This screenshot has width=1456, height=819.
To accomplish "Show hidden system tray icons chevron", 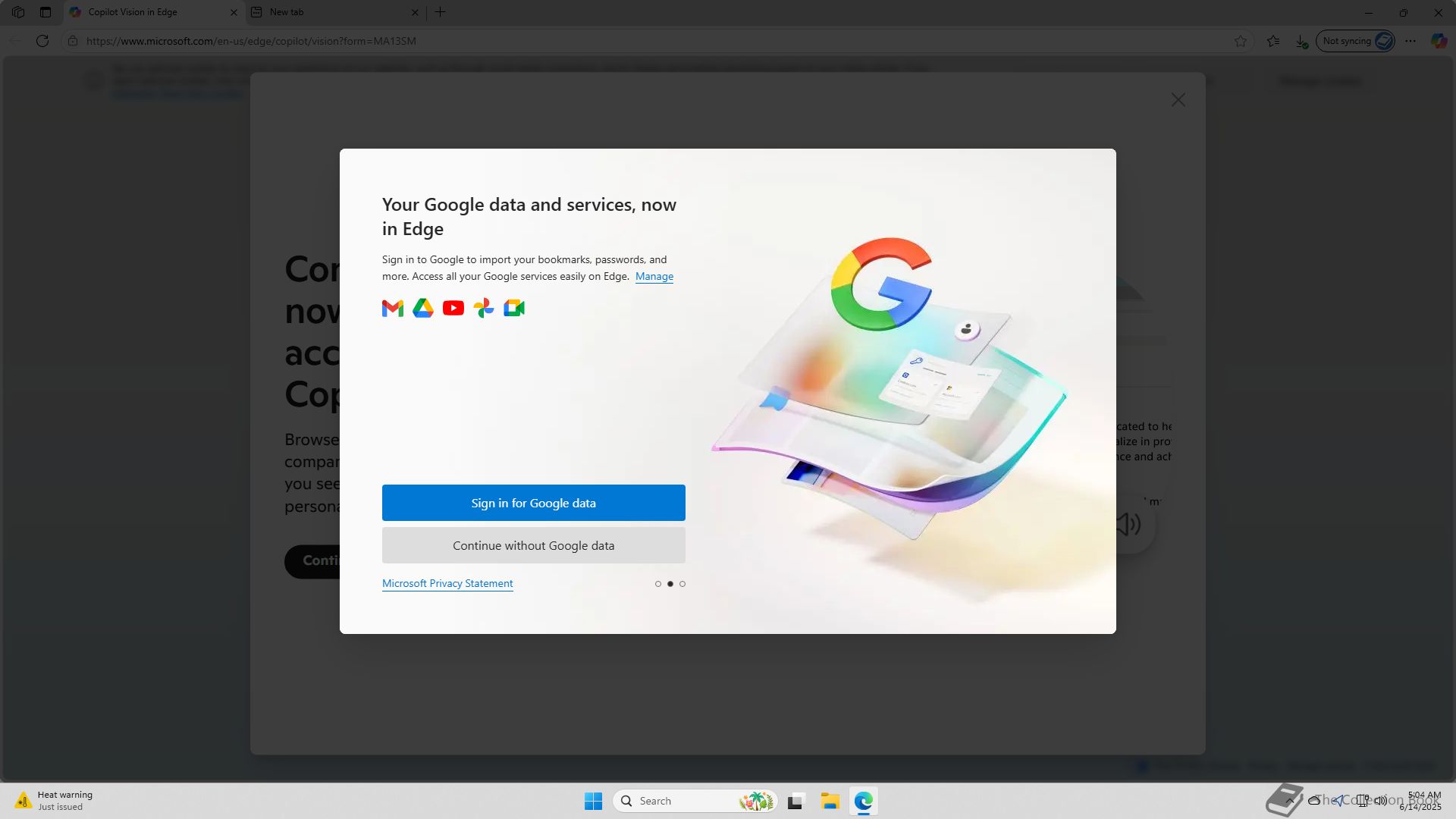I will point(1289,801).
